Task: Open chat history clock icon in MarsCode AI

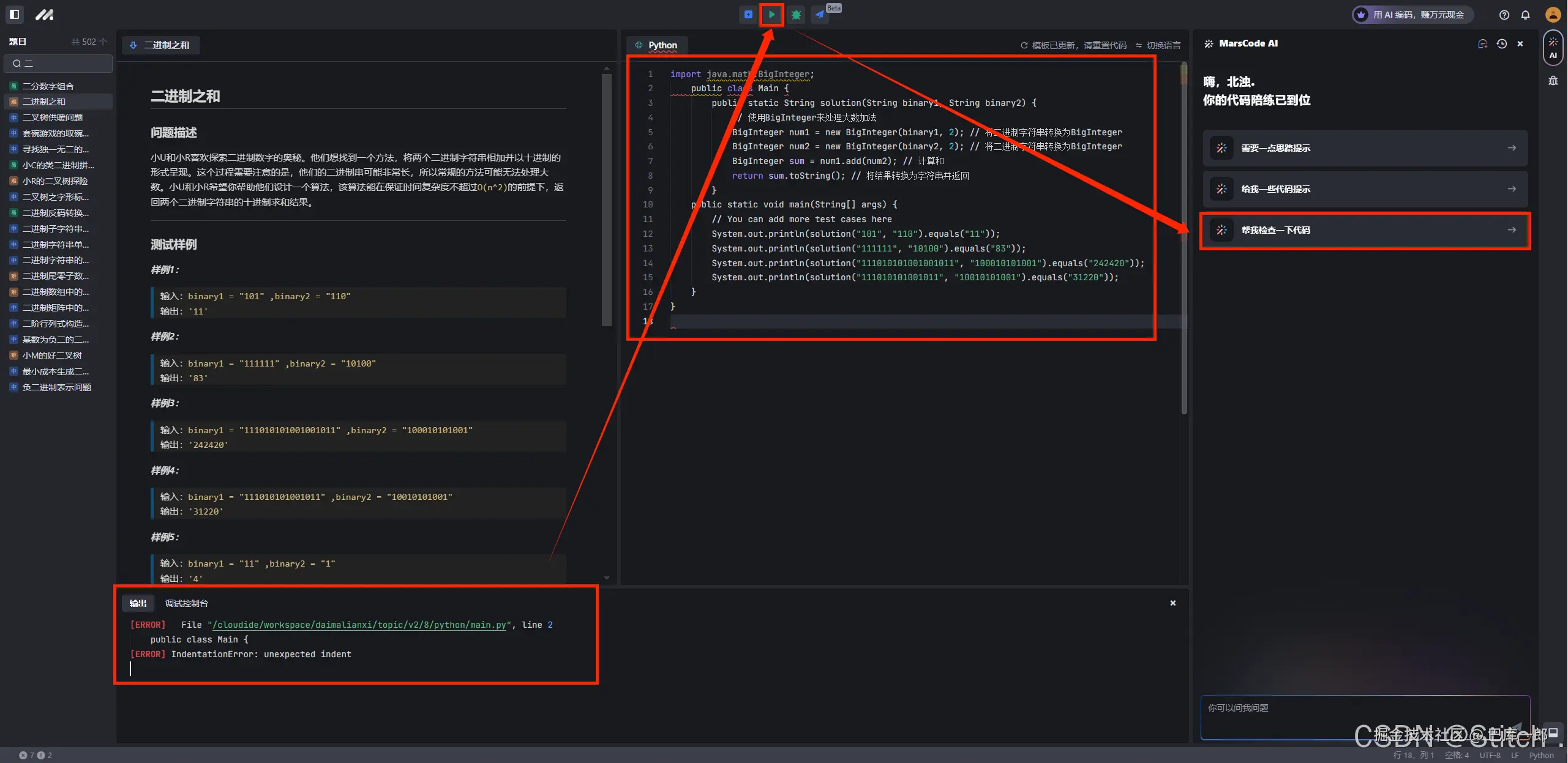Action: [x=1501, y=43]
